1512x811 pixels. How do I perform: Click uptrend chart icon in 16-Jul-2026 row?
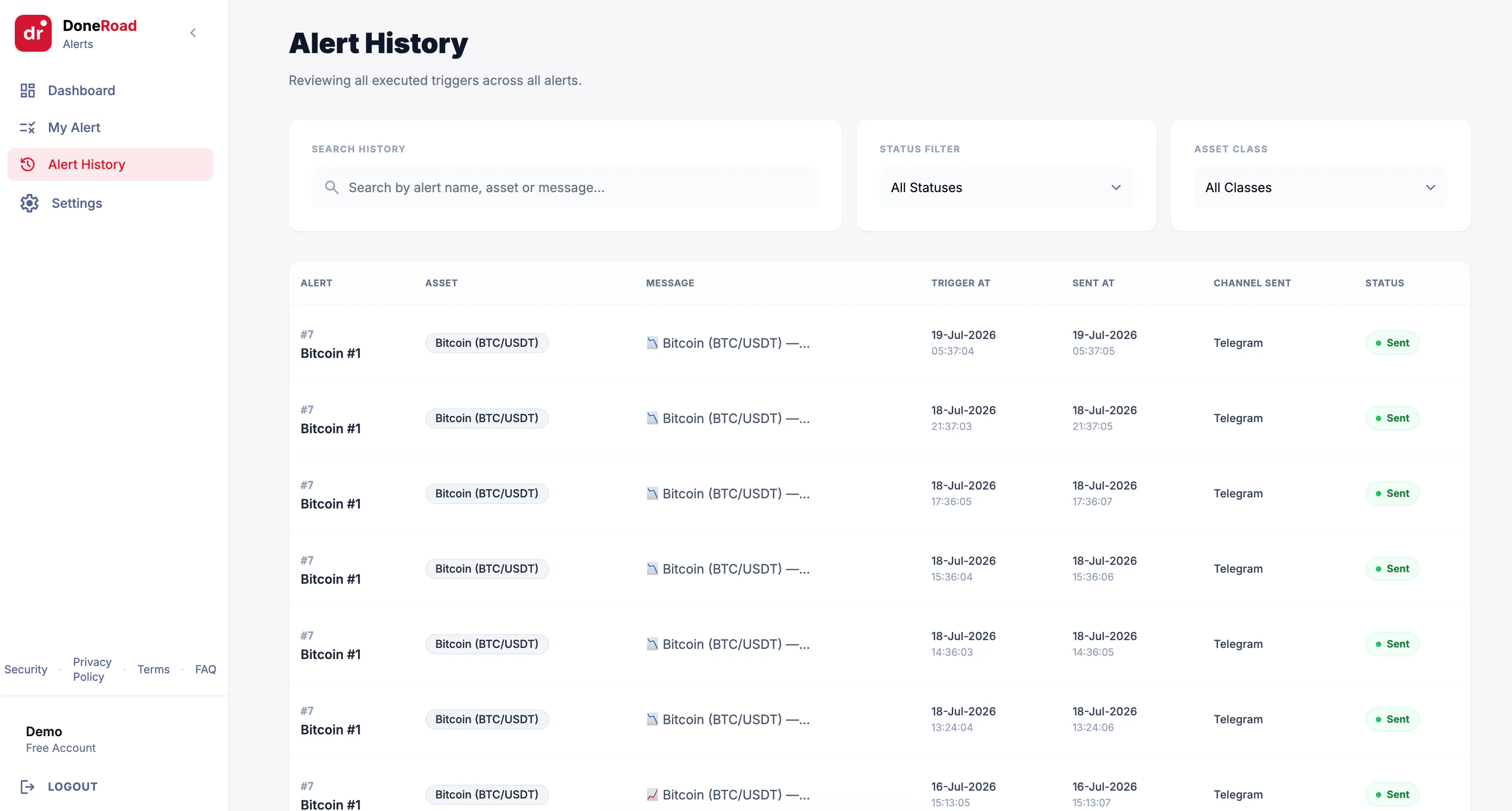652,794
